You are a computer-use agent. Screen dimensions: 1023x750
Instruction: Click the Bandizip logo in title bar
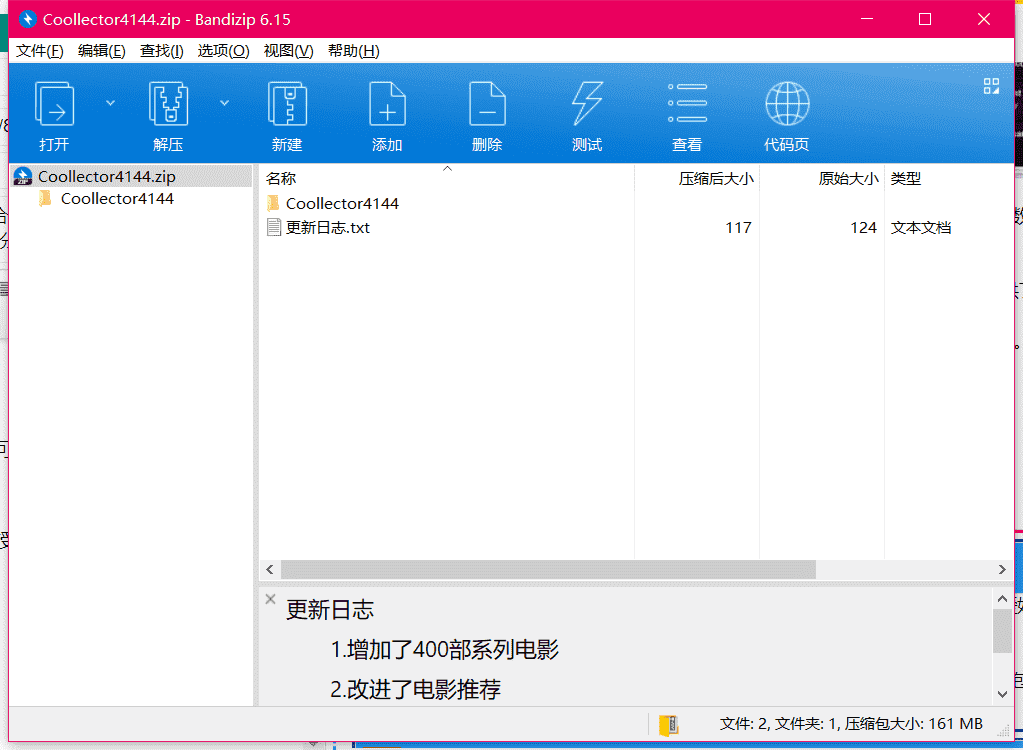27,19
